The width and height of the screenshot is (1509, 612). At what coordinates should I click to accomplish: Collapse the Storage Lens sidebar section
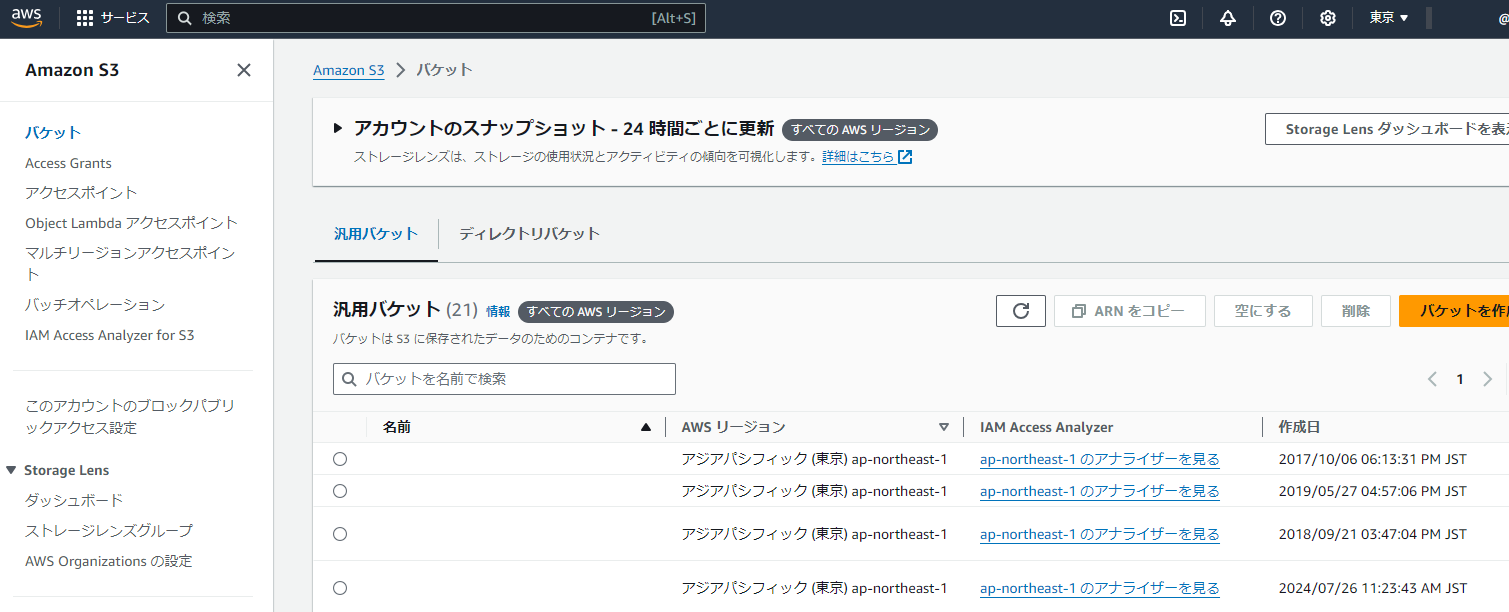coord(12,470)
